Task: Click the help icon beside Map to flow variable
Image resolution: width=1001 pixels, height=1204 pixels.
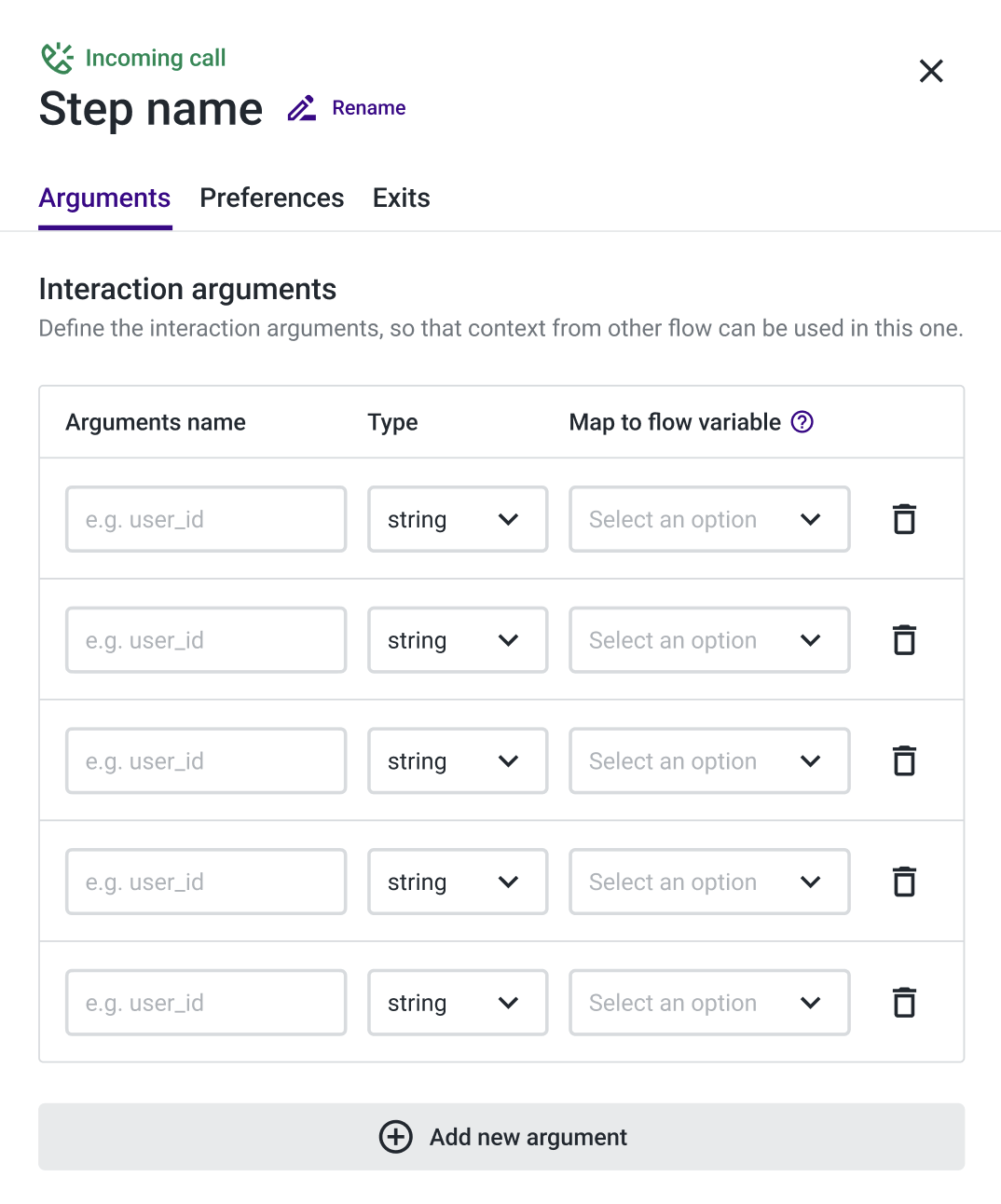Action: tap(802, 422)
